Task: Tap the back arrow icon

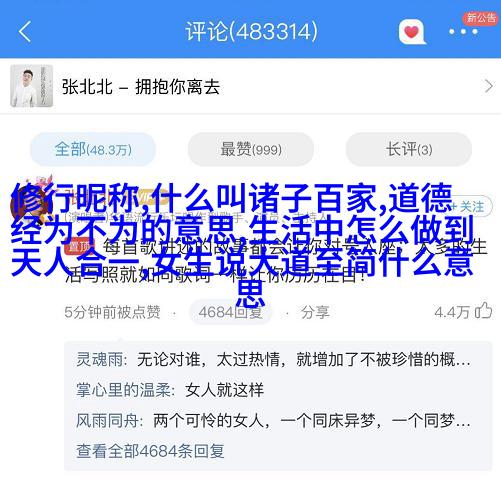Action: tap(25, 31)
